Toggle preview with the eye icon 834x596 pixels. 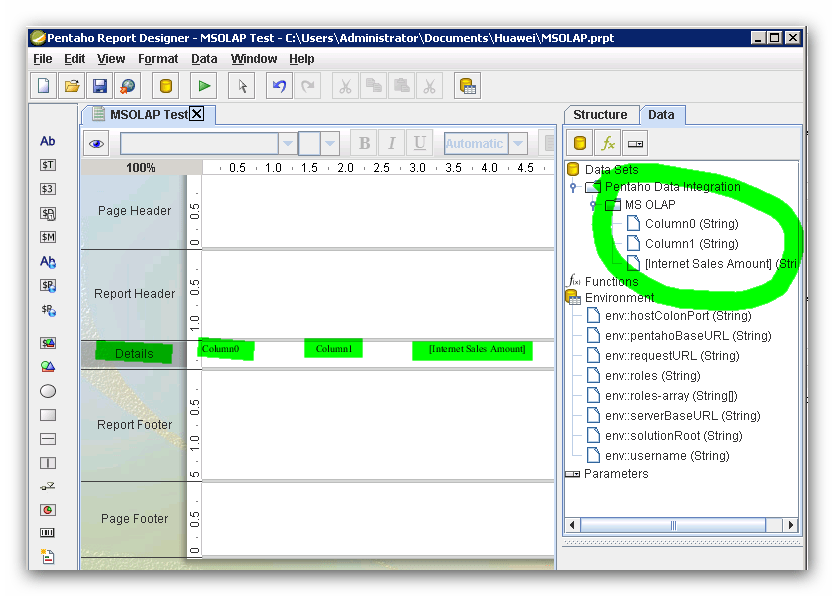pos(96,144)
